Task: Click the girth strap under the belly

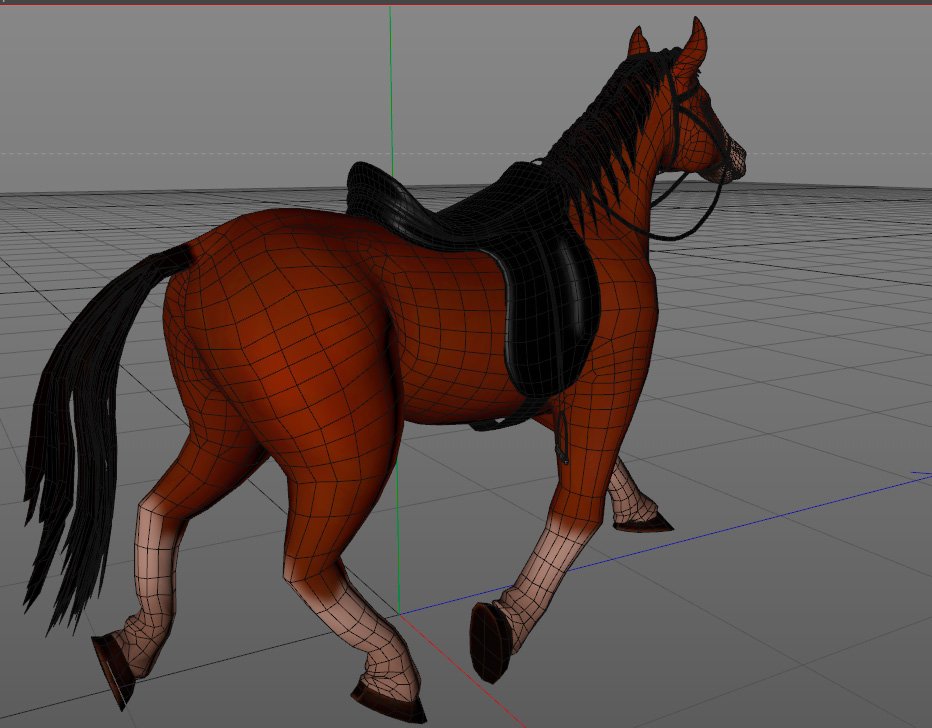Action: tap(500, 422)
